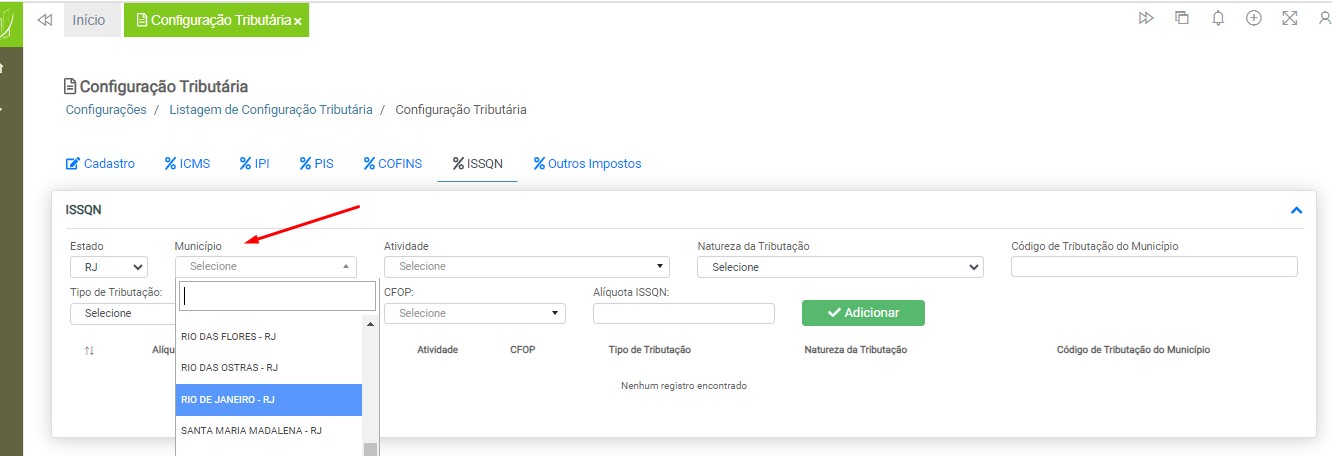Screen dimensions: 1332x456
Task: Follow the Listagem de Configuração Tributária breadcrumb link
Action: 270,110
